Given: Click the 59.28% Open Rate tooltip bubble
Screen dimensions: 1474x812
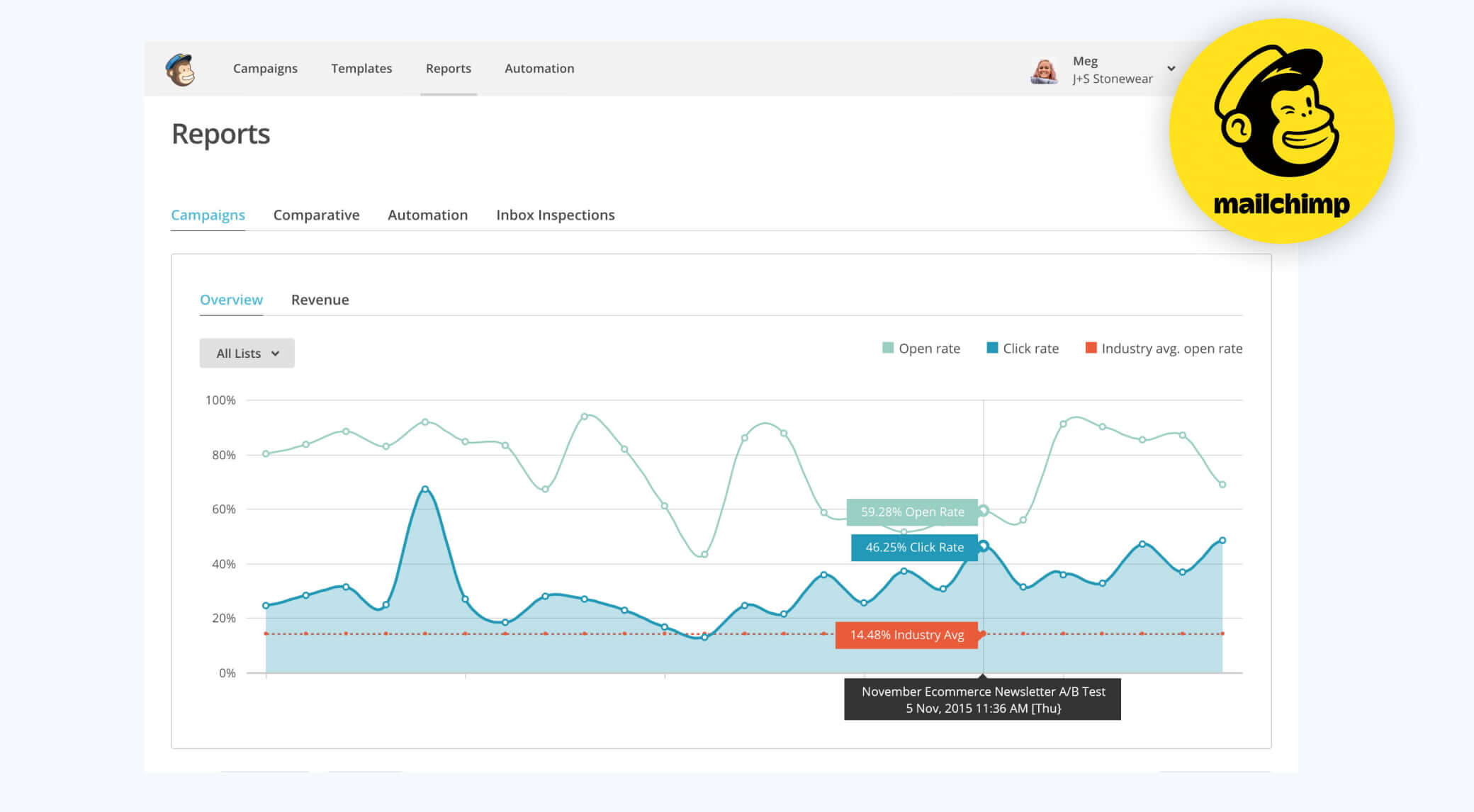Looking at the screenshot, I should 912,512.
